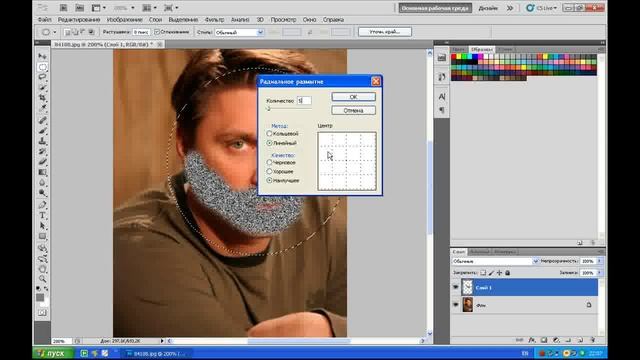The height and width of the screenshot is (360, 640).
Task: Hide Фон layer visibility eye
Action: coord(456,305)
